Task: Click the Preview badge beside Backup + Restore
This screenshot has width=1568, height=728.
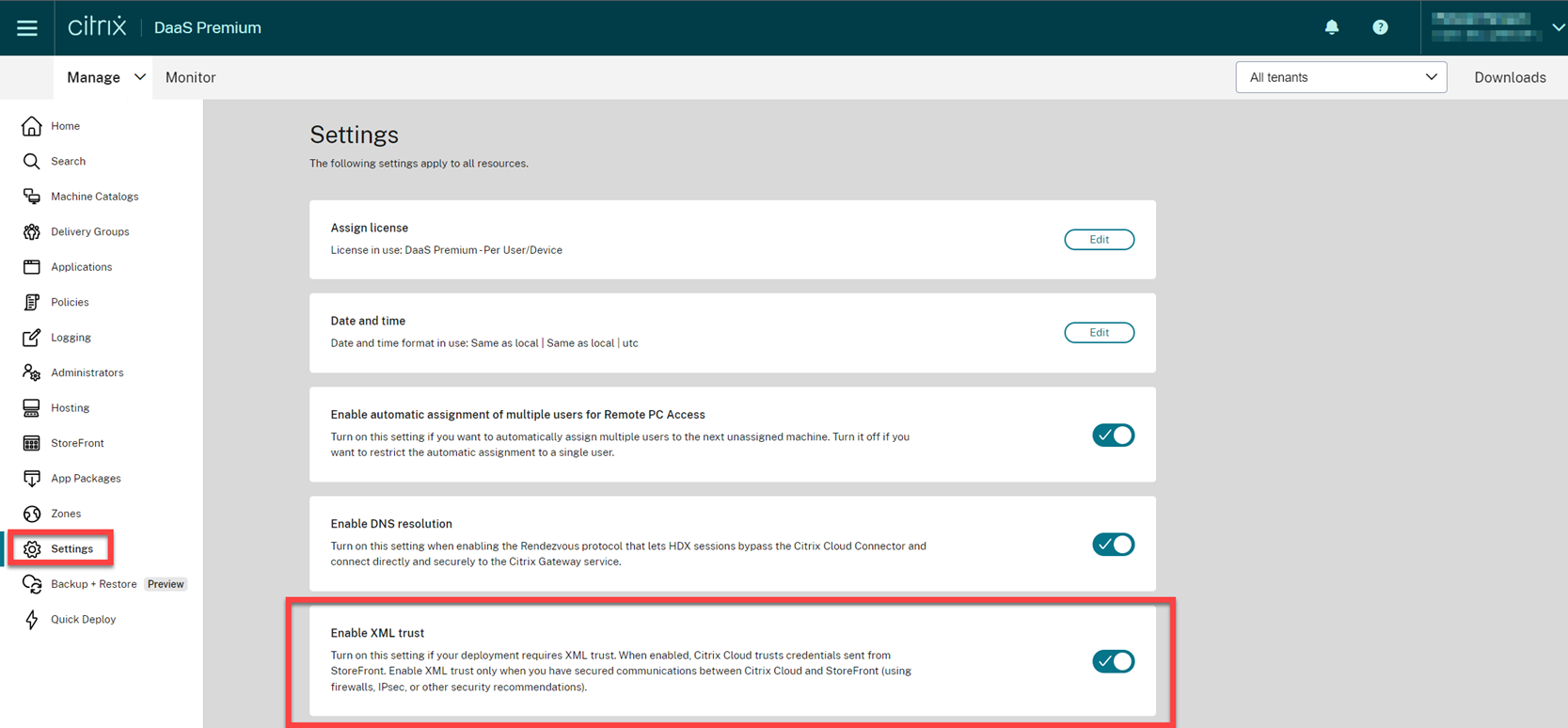Action: [x=166, y=584]
